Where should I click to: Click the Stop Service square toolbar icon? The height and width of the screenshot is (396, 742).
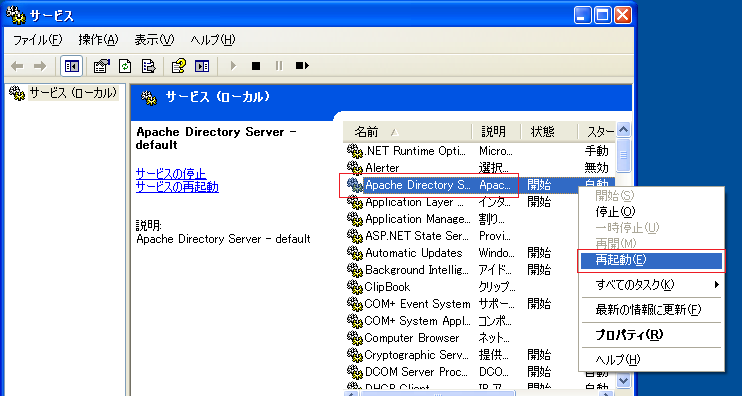(256, 66)
